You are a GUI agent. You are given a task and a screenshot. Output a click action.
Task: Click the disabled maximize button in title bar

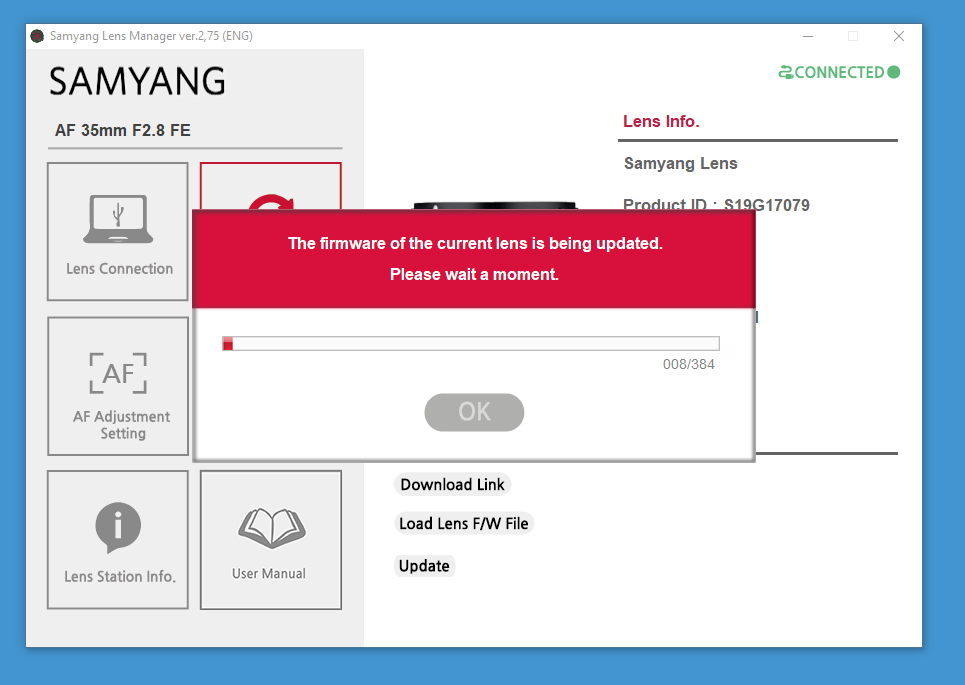click(x=853, y=36)
